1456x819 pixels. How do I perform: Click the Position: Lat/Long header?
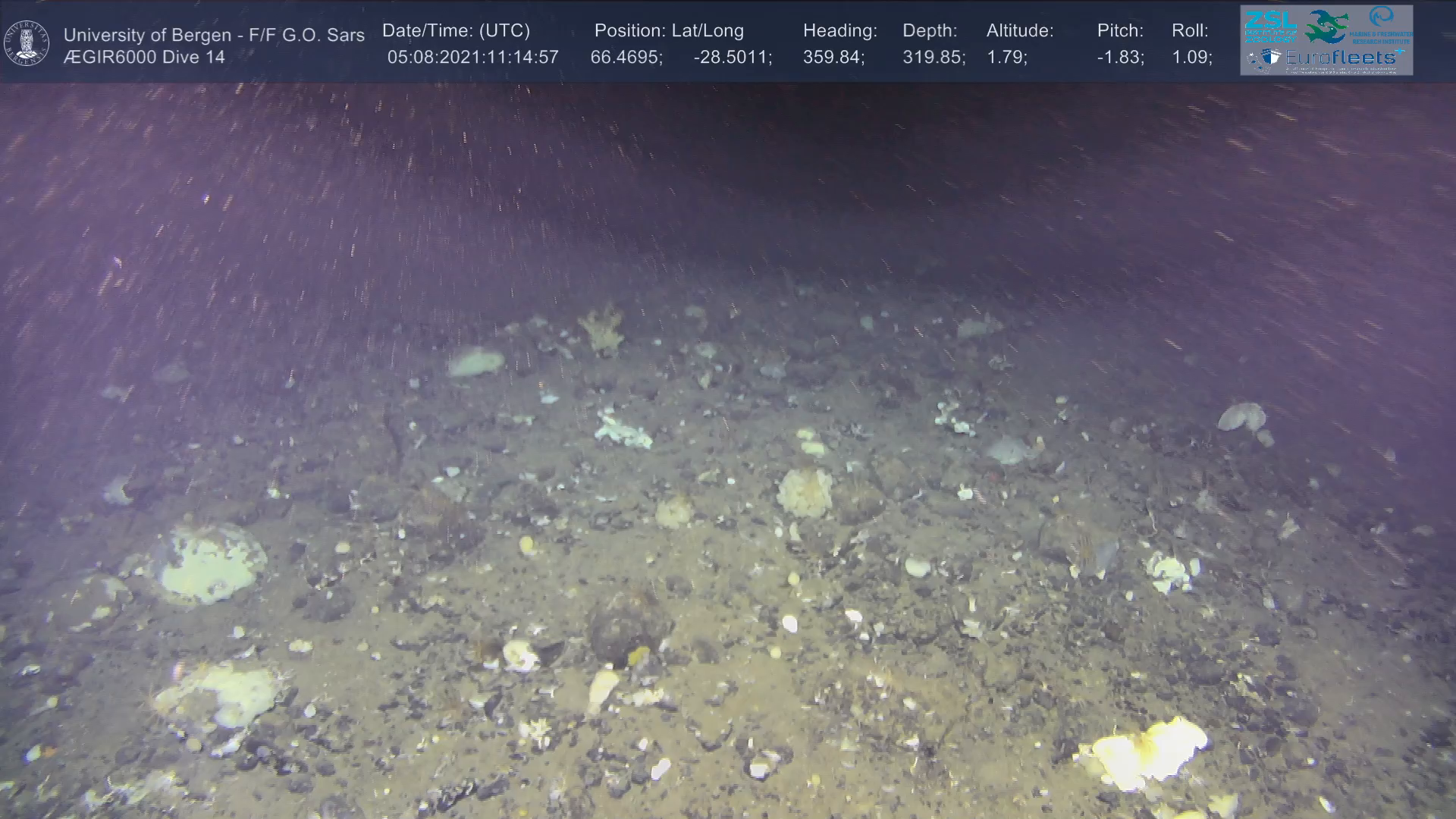pyautogui.click(x=668, y=31)
